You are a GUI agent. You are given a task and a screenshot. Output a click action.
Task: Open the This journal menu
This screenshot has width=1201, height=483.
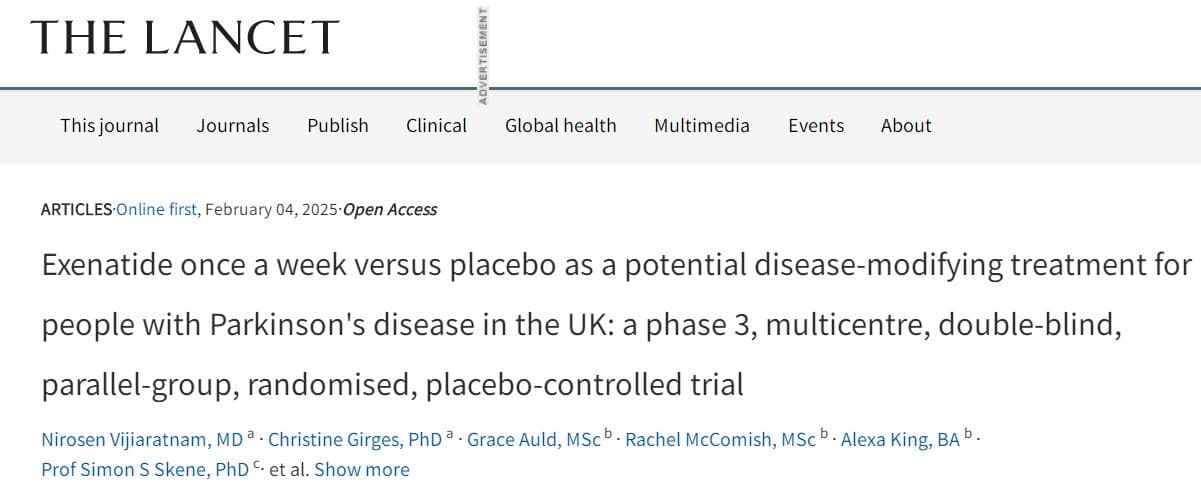pyautogui.click(x=109, y=125)
